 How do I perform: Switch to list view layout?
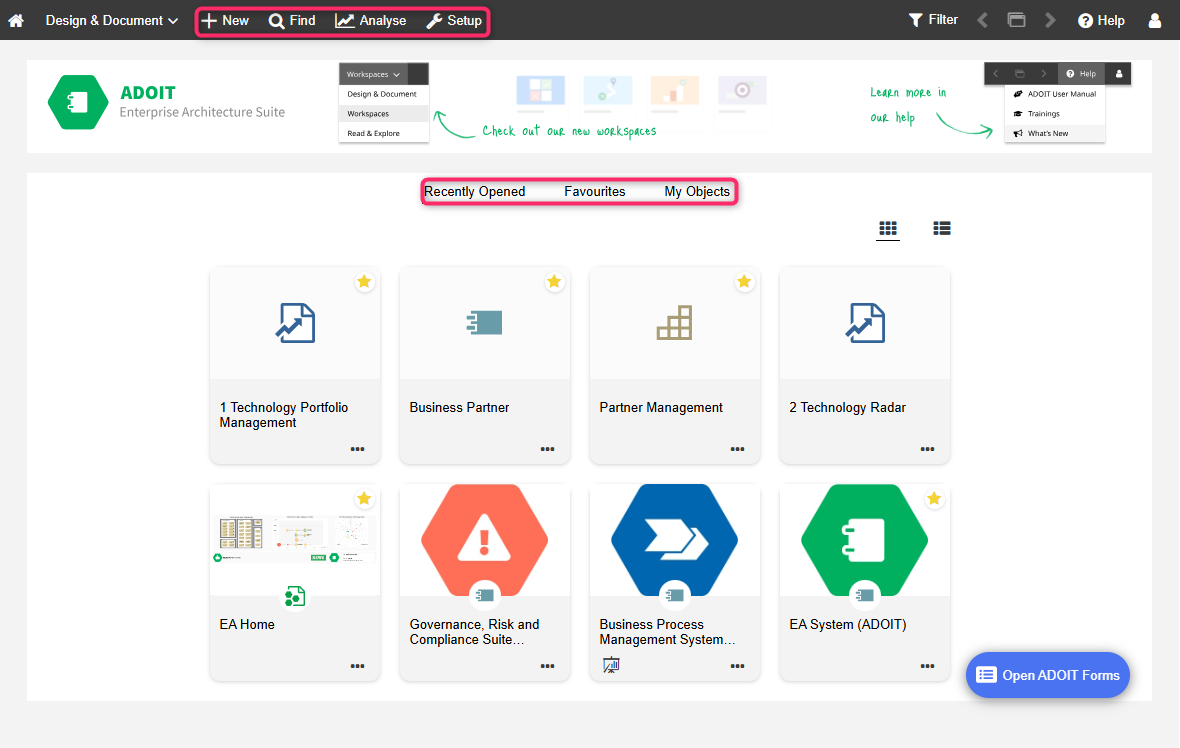point(941,228)
